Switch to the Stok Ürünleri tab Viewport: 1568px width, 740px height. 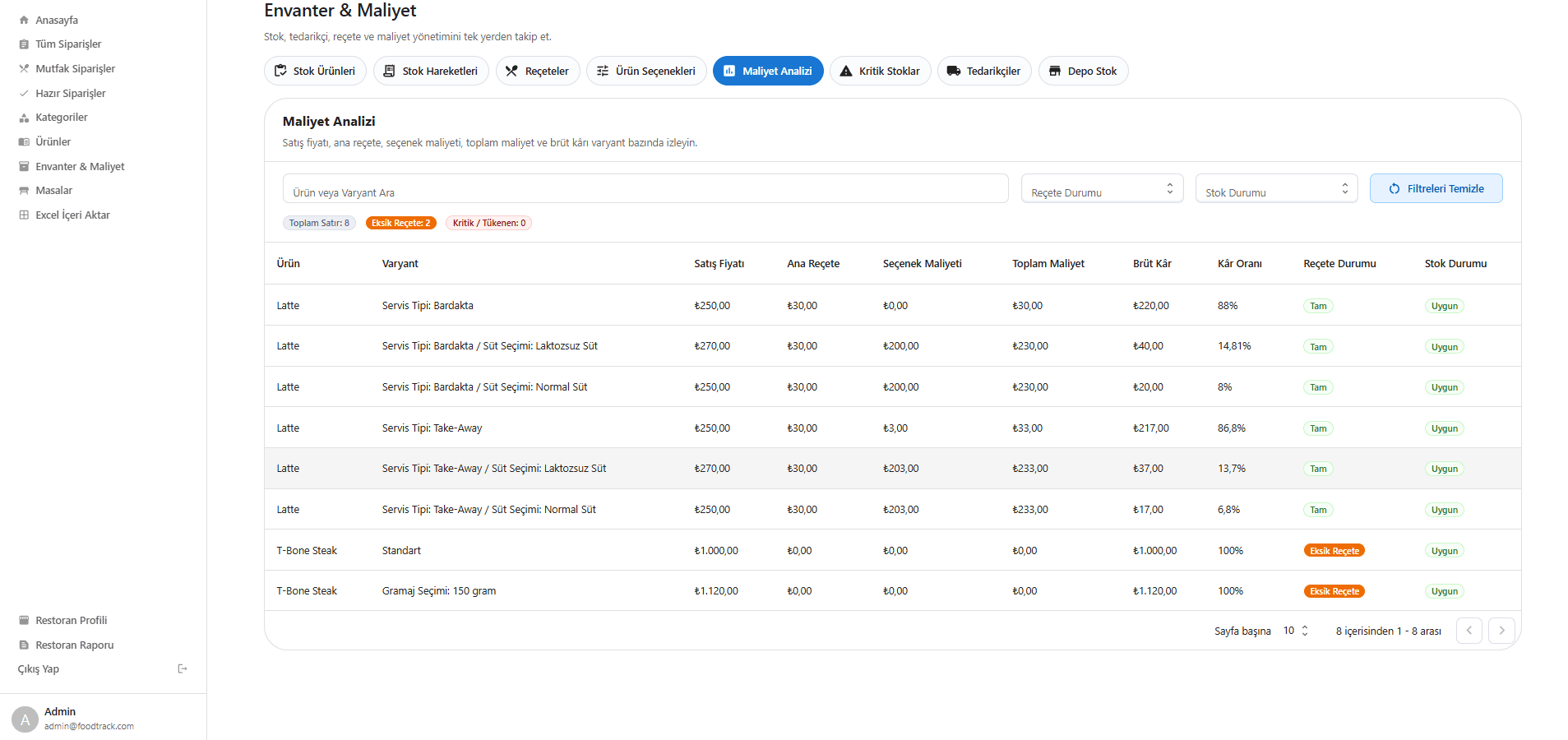tap(316, 71)
